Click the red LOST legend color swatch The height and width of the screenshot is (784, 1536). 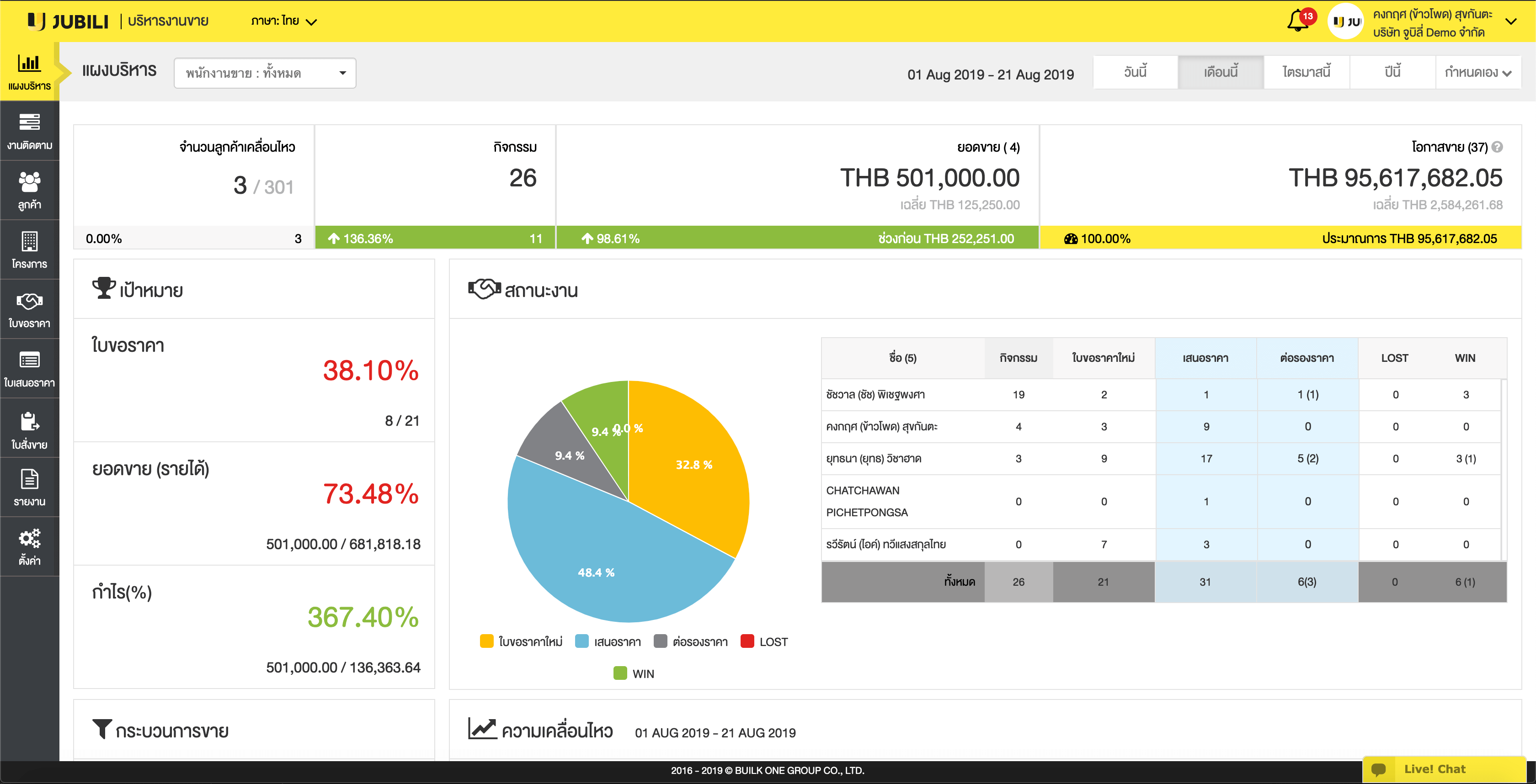[x=747, y=641]
